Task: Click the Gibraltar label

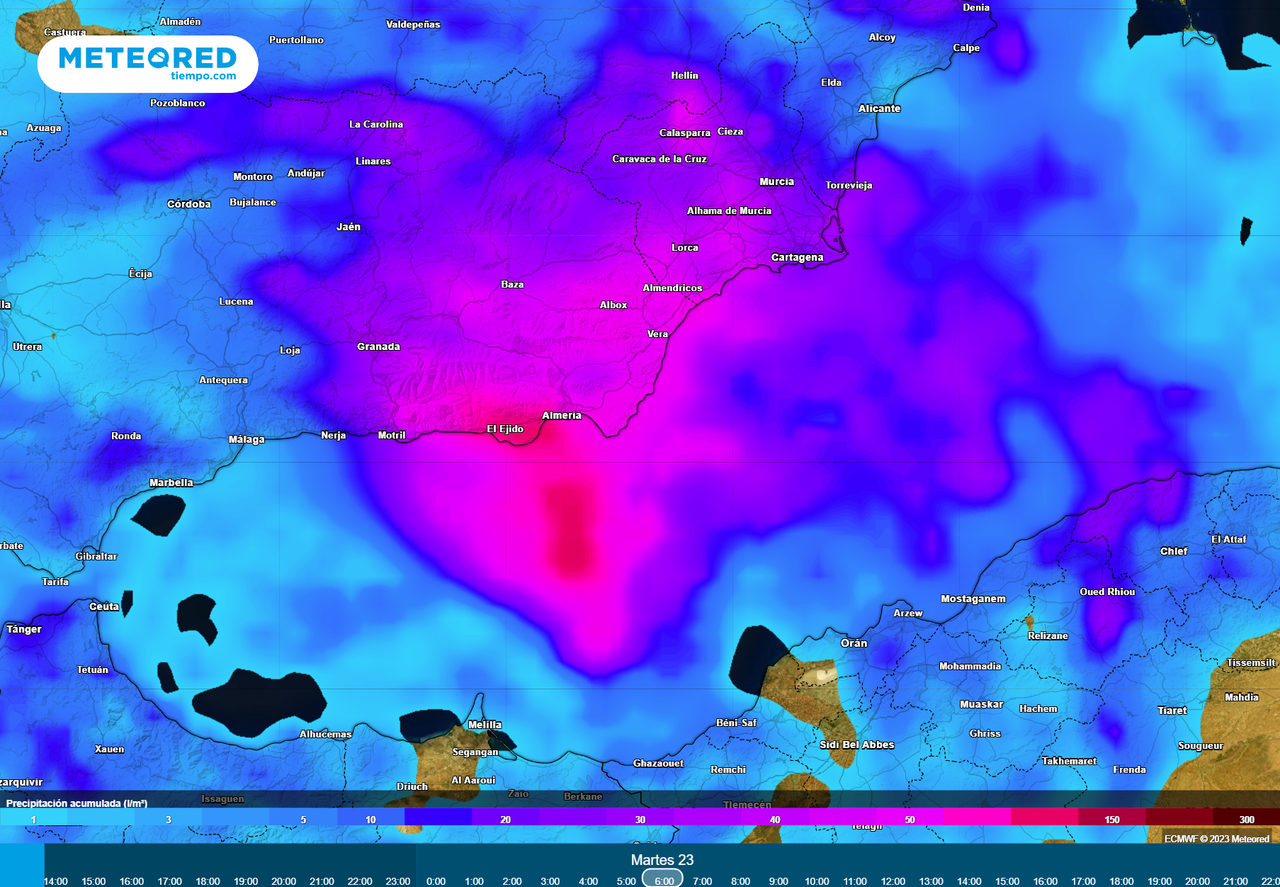Action: tap(96, 556)
